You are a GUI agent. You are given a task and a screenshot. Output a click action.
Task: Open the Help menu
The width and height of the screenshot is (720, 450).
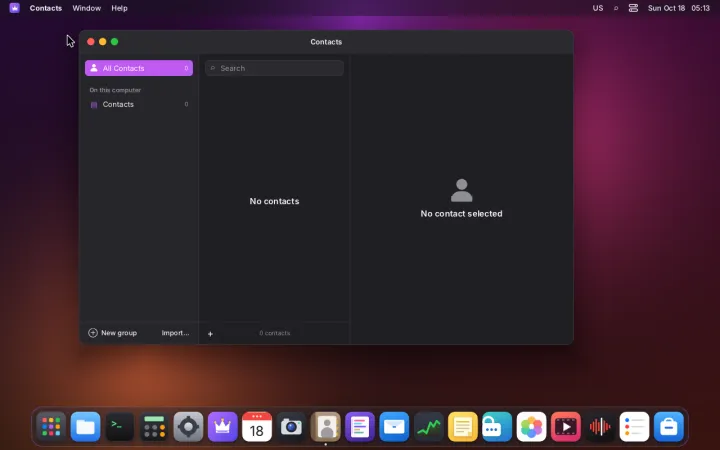coord(119,8)
